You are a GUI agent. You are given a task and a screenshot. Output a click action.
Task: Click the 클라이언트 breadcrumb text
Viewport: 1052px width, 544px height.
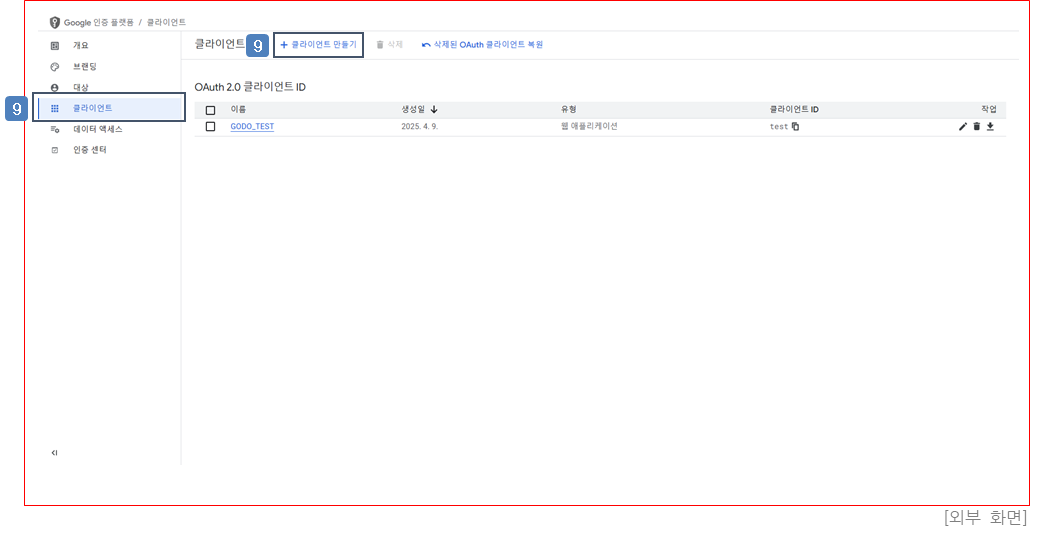[x=166, y=23]
